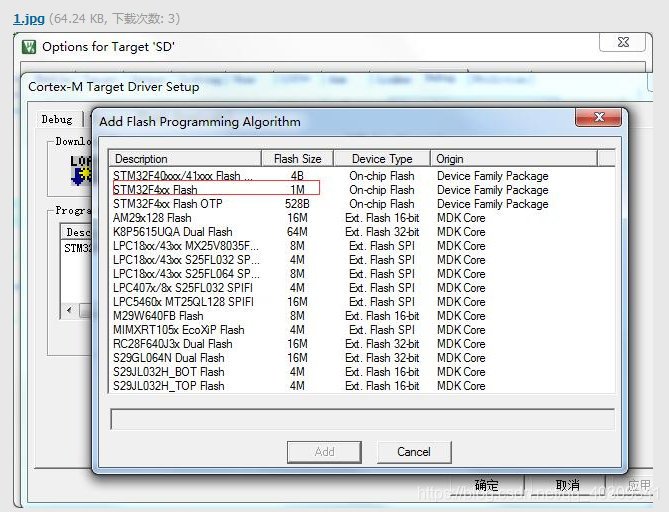Click the Add button
Image resolution: width=669 pixels, height=512 pixels.
[x=324, y=452]
